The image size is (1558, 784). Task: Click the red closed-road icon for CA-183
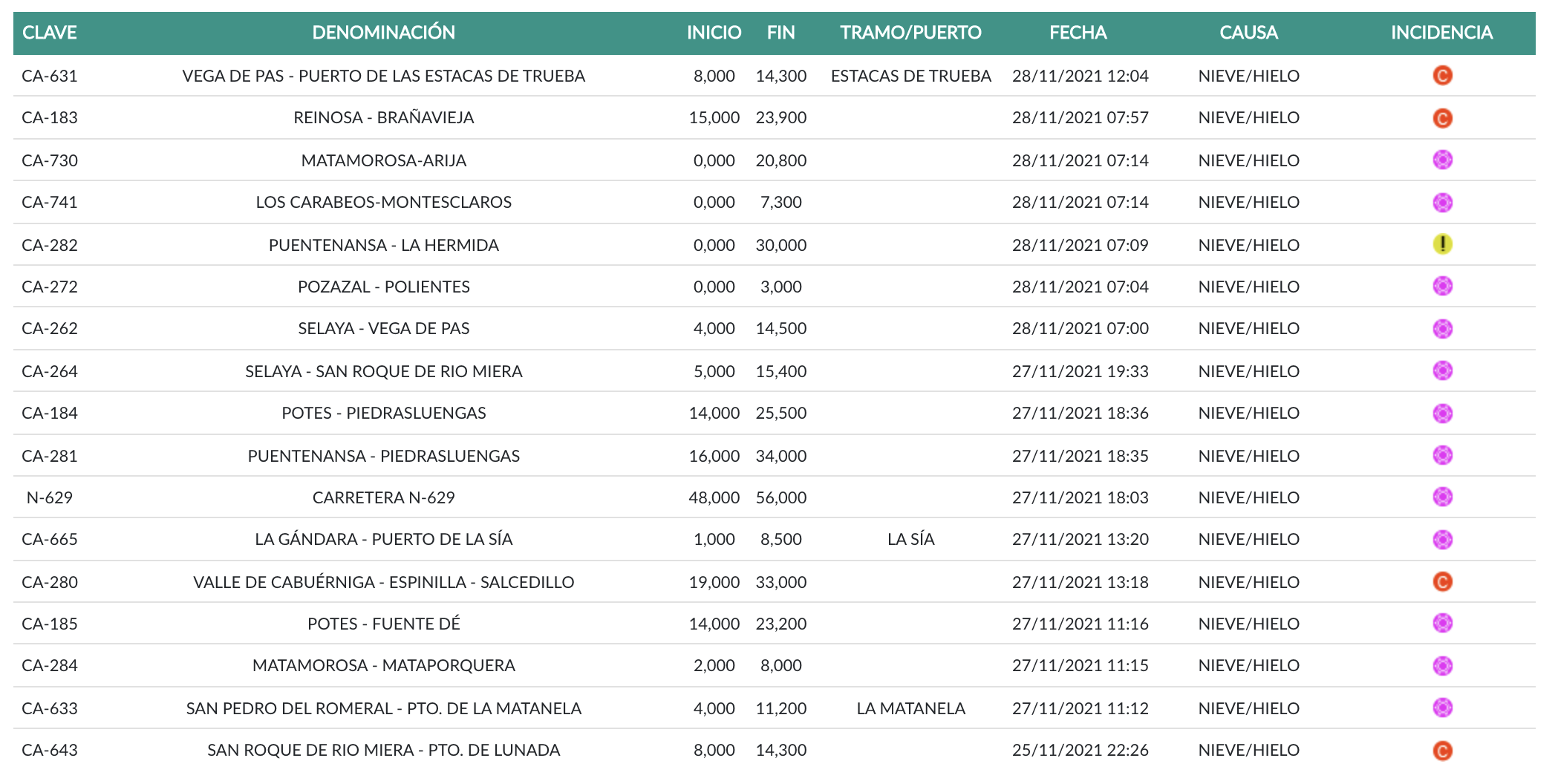tap(1441, 118)
